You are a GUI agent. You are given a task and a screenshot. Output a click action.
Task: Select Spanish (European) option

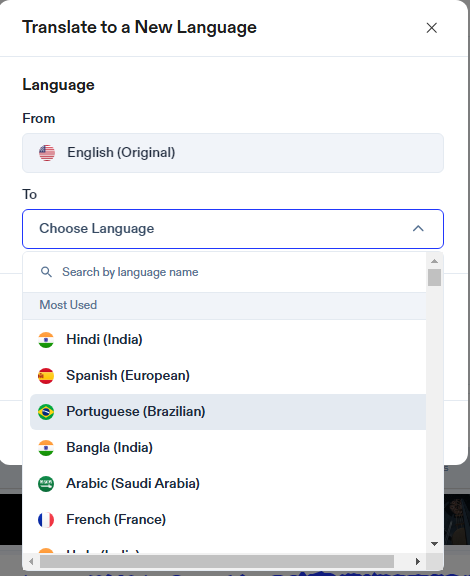coord(228,375)
